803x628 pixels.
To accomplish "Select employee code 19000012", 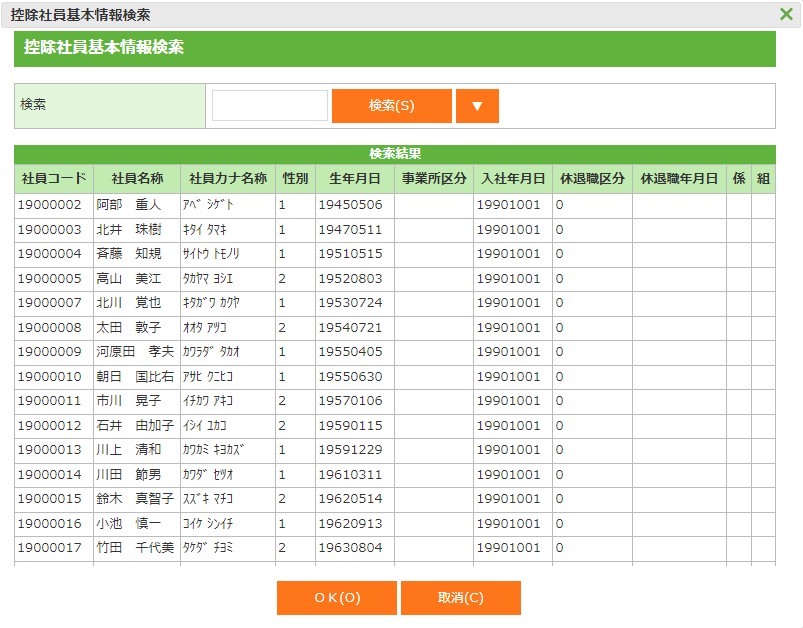I will click(50, 426).
